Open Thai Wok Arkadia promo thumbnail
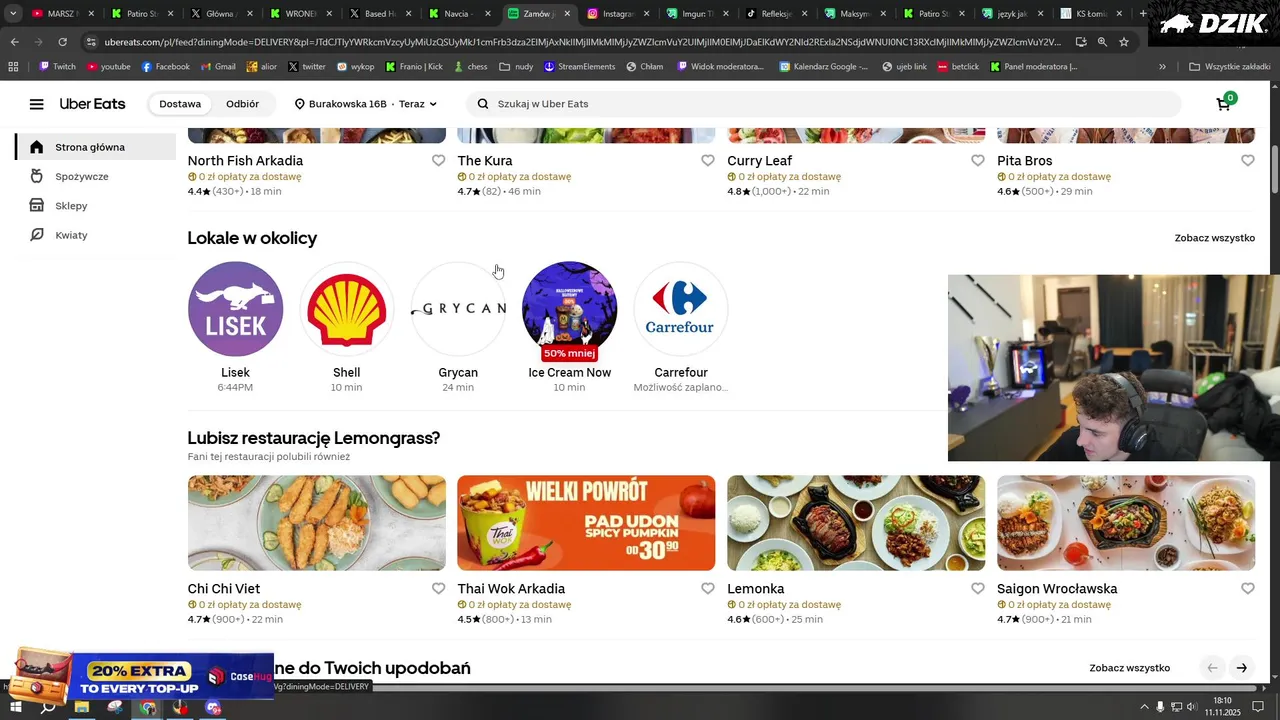Image resolution: width=1280 pixels, height=720 pixels. (x=586, y=523)
